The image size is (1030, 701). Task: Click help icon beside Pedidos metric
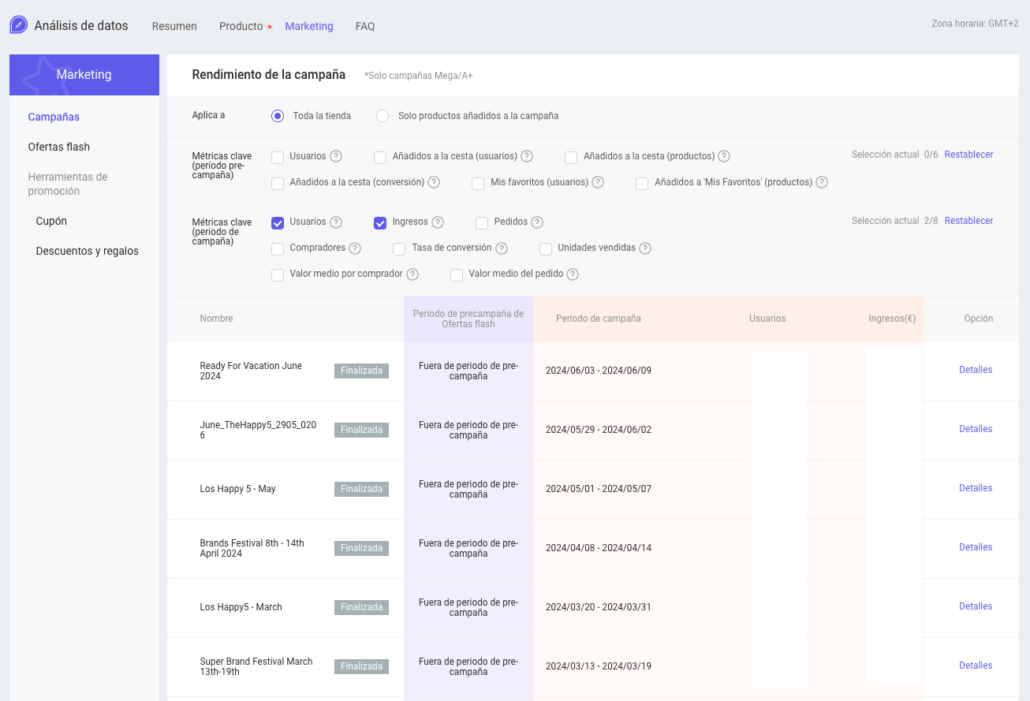pos(537,222)
